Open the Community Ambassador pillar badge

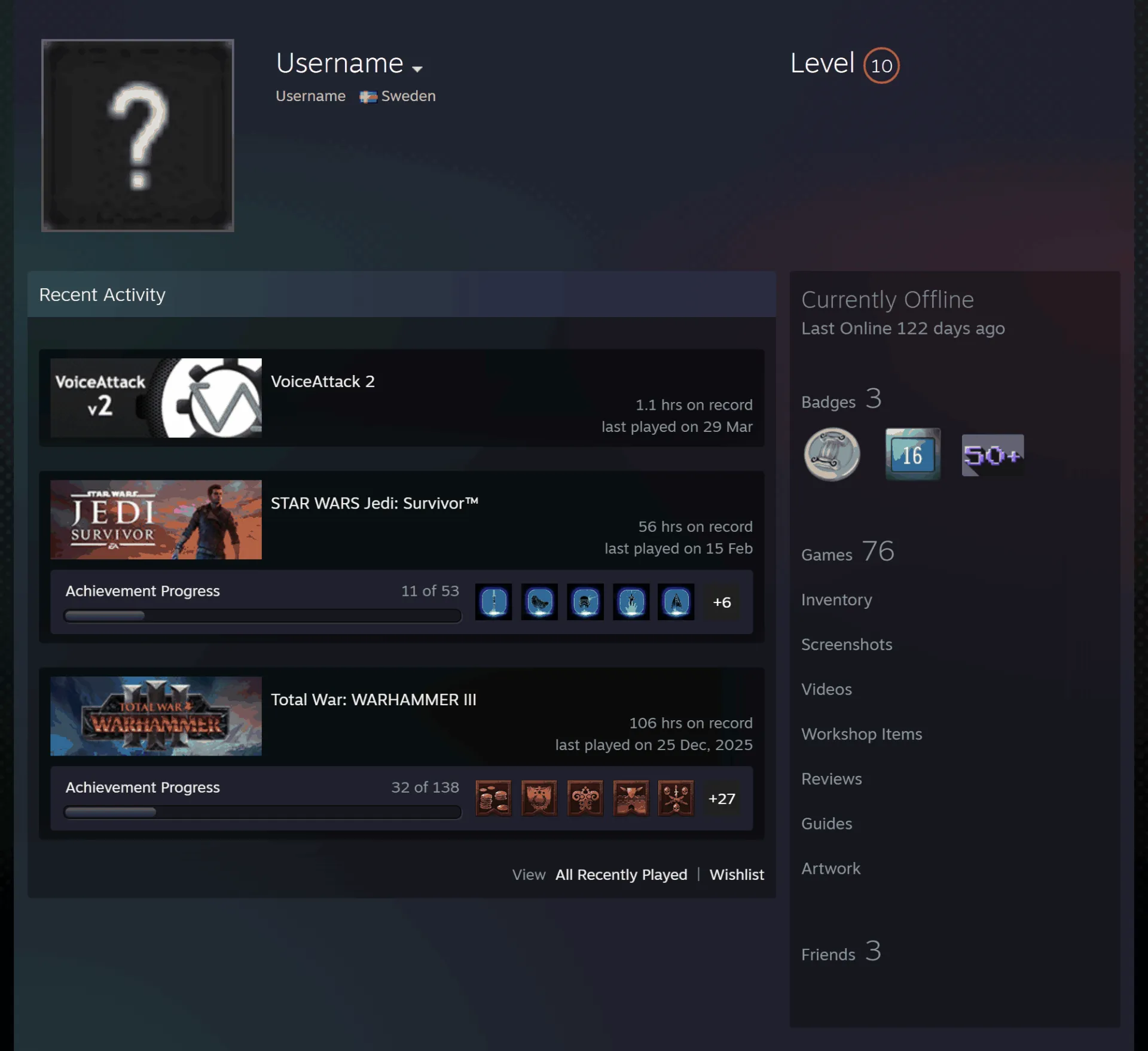point(832,455)
